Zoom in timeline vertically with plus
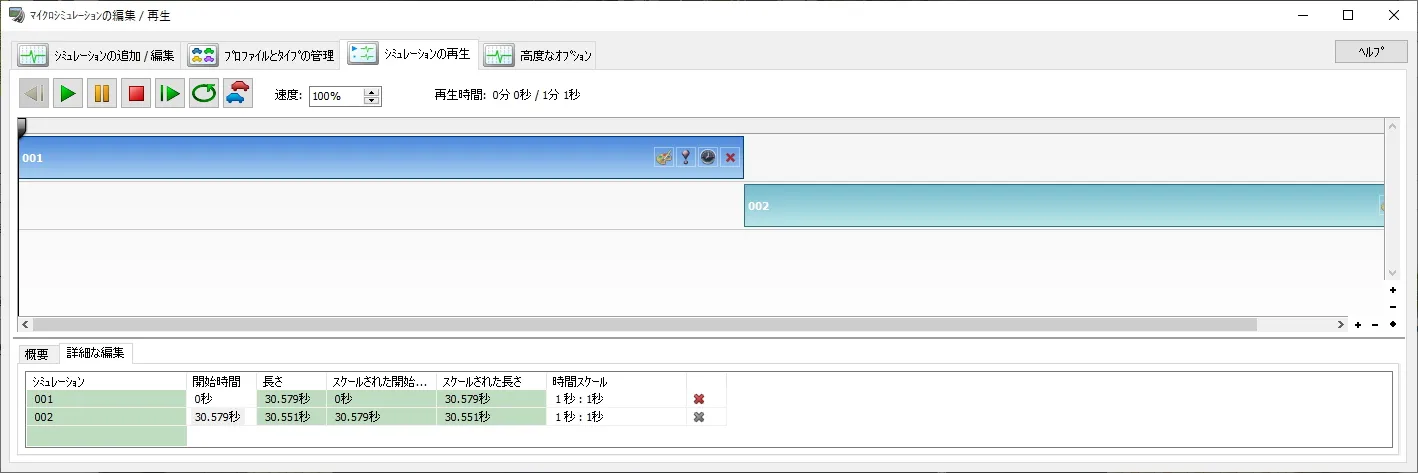 click(x=1392, y=290)
